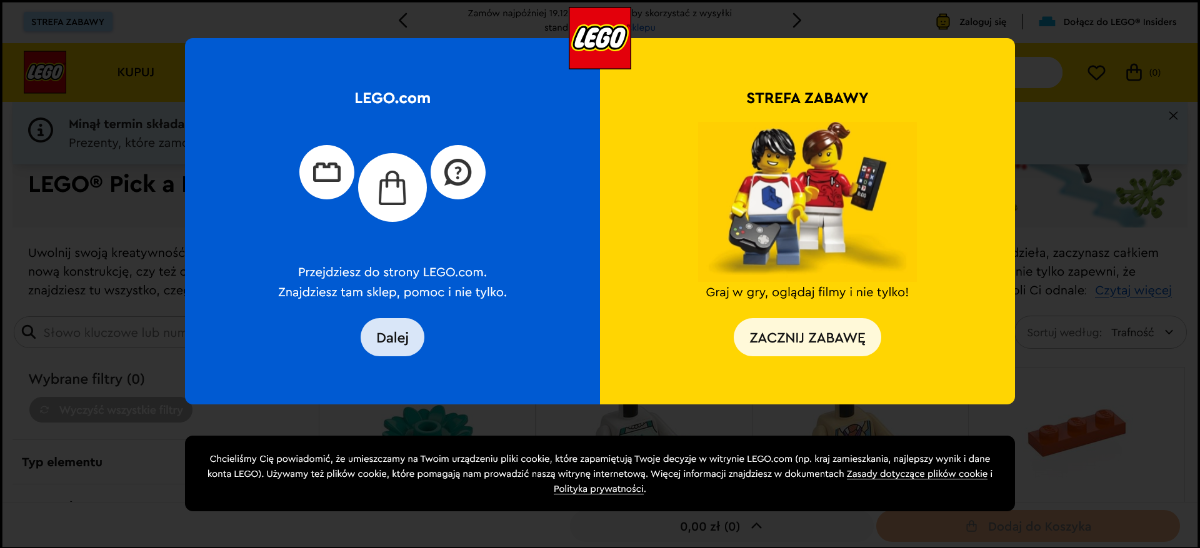Screen dimensions: 1200x548
Task: Click the brick icon in blue panel
Action: (x=327, y=172)
